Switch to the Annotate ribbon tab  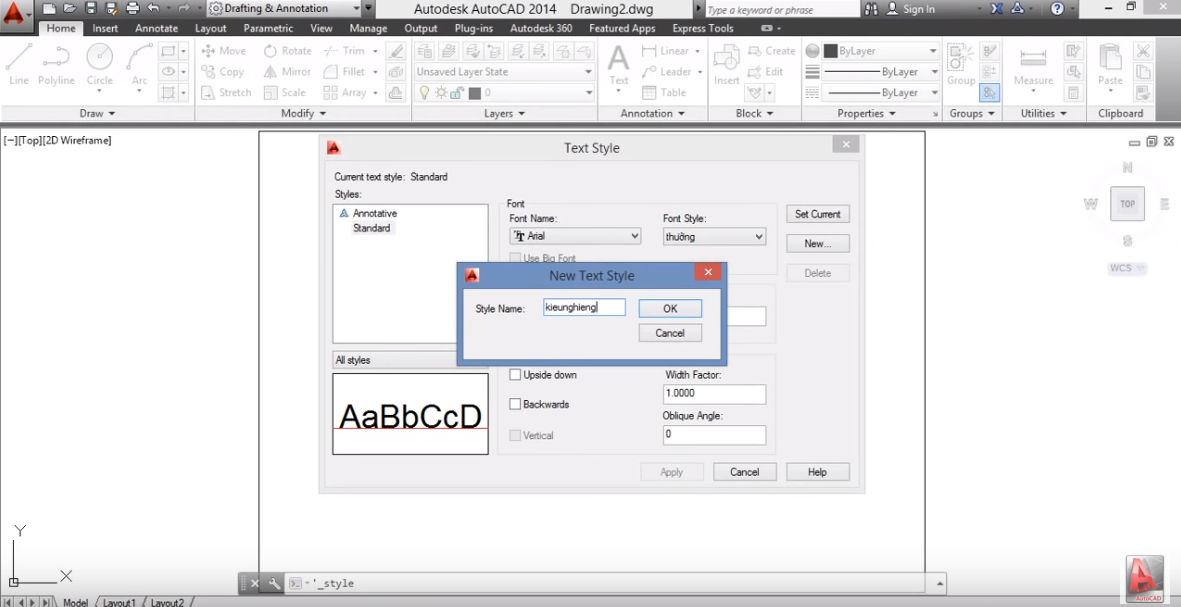click(x=156, y=28)
